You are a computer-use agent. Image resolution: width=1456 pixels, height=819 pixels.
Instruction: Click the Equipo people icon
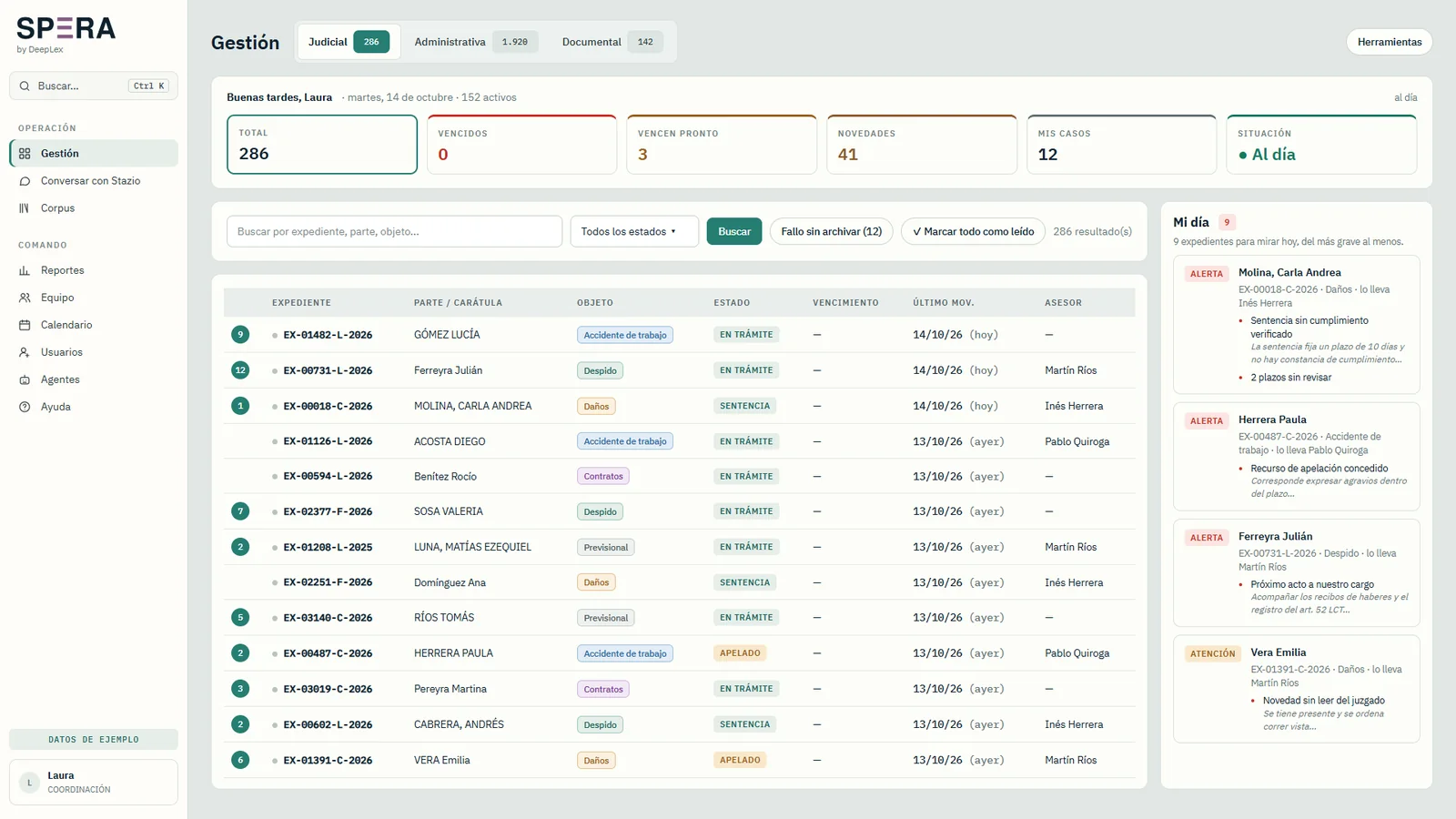[x=25, y=298]
